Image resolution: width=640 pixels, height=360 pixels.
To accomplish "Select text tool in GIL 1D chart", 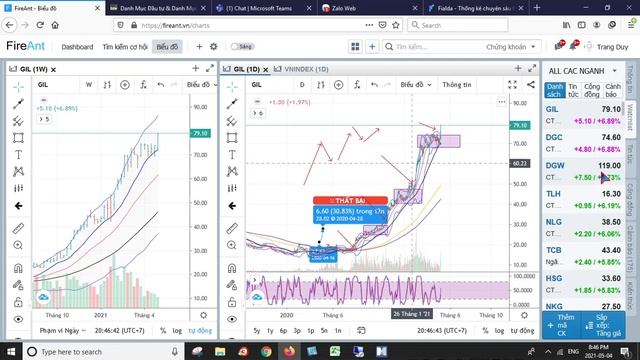I will pyautogui.click(x=232, y=155).
